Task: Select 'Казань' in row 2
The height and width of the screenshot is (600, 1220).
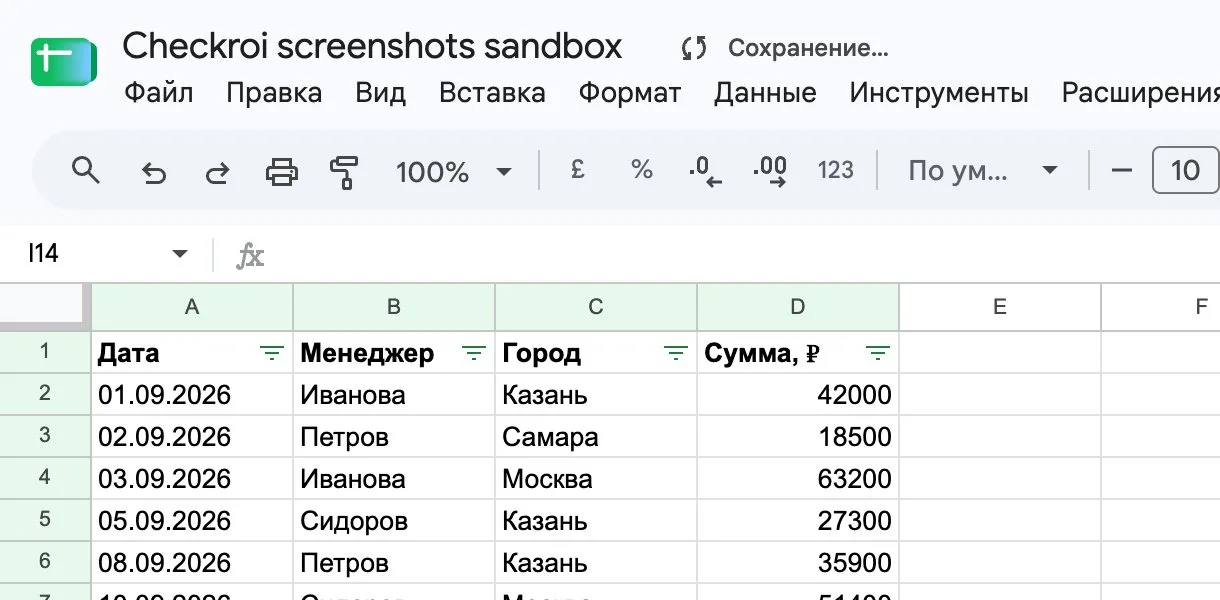Action: (596, 395)
